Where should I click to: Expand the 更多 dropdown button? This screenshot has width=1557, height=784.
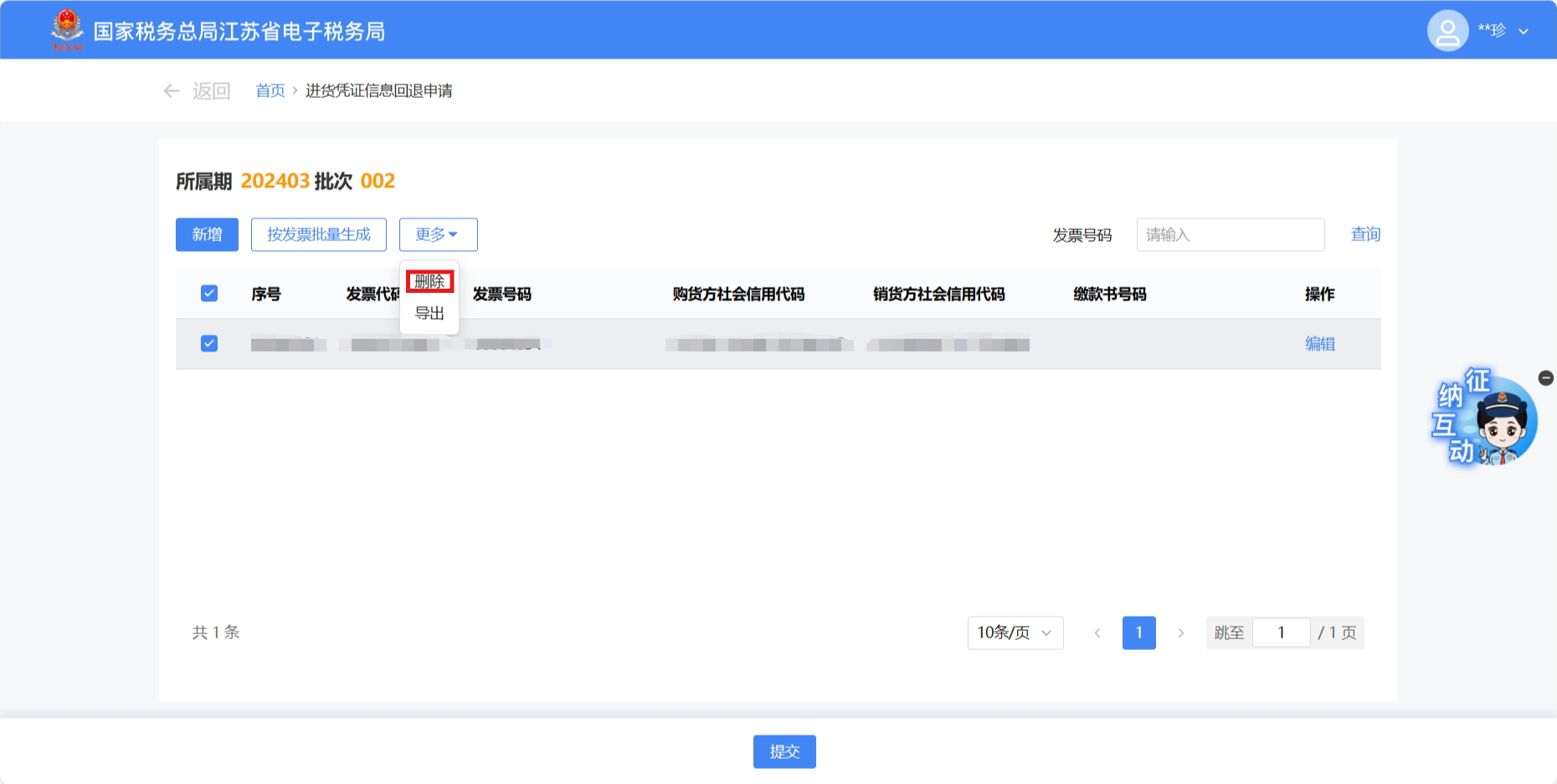[438, 234]
